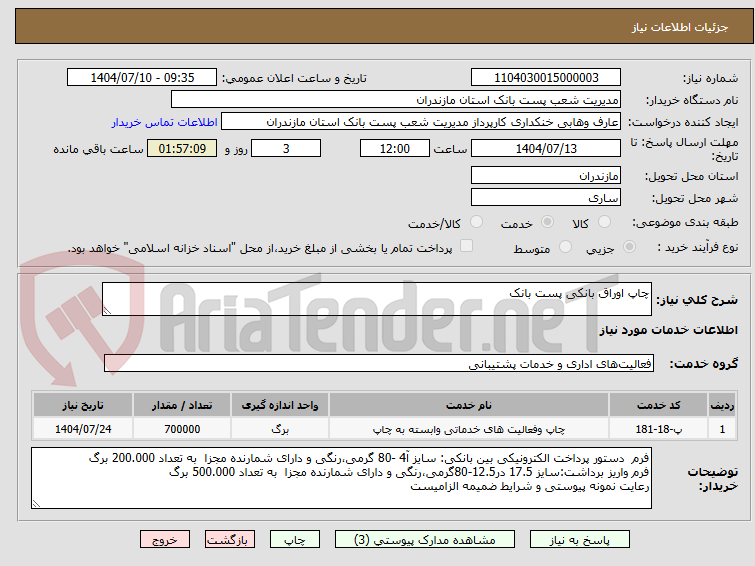This screenshot has width=755, height=566.
Task: Click the چاپ print button
Action: pyautogui.click(x=295, y=540)
